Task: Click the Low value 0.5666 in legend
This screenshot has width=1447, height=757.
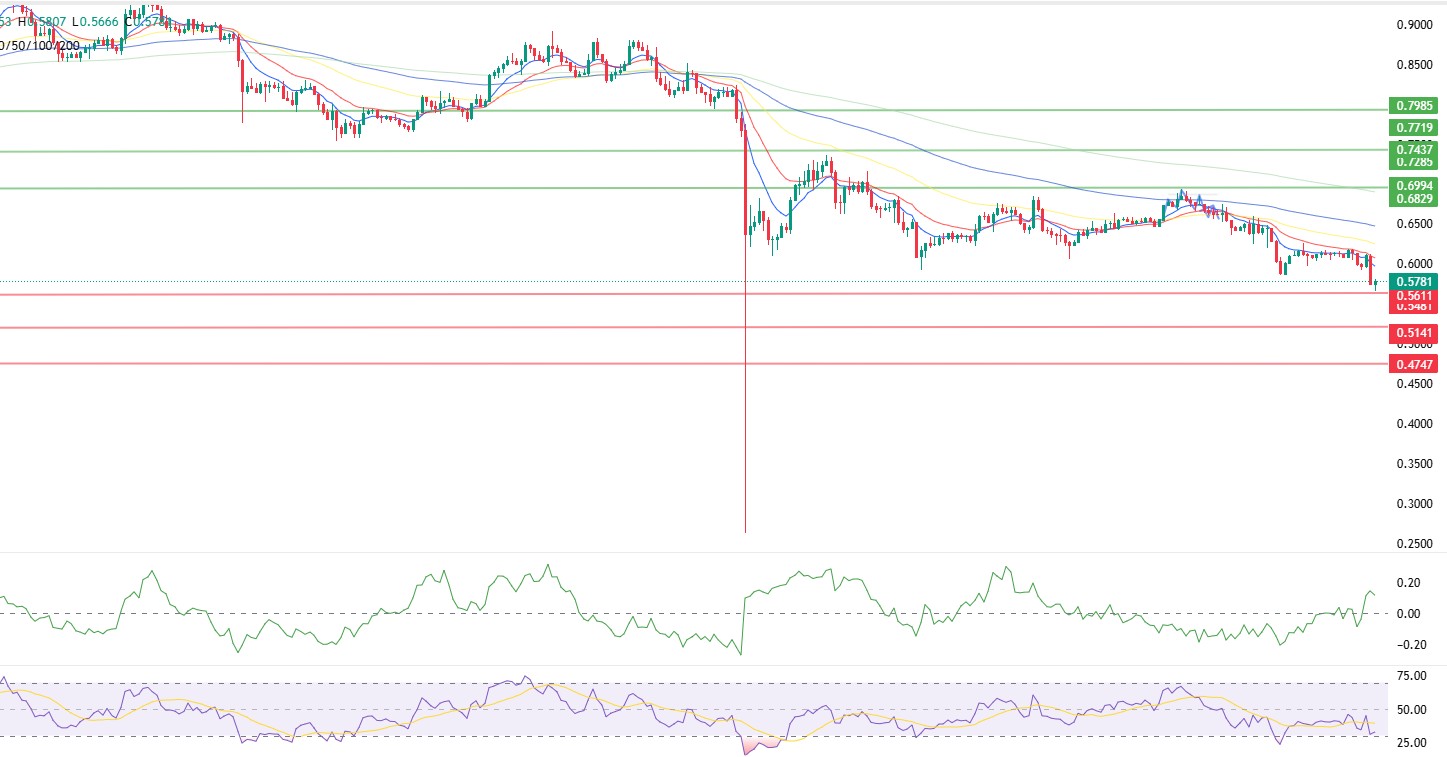Action: click(100, 20)
